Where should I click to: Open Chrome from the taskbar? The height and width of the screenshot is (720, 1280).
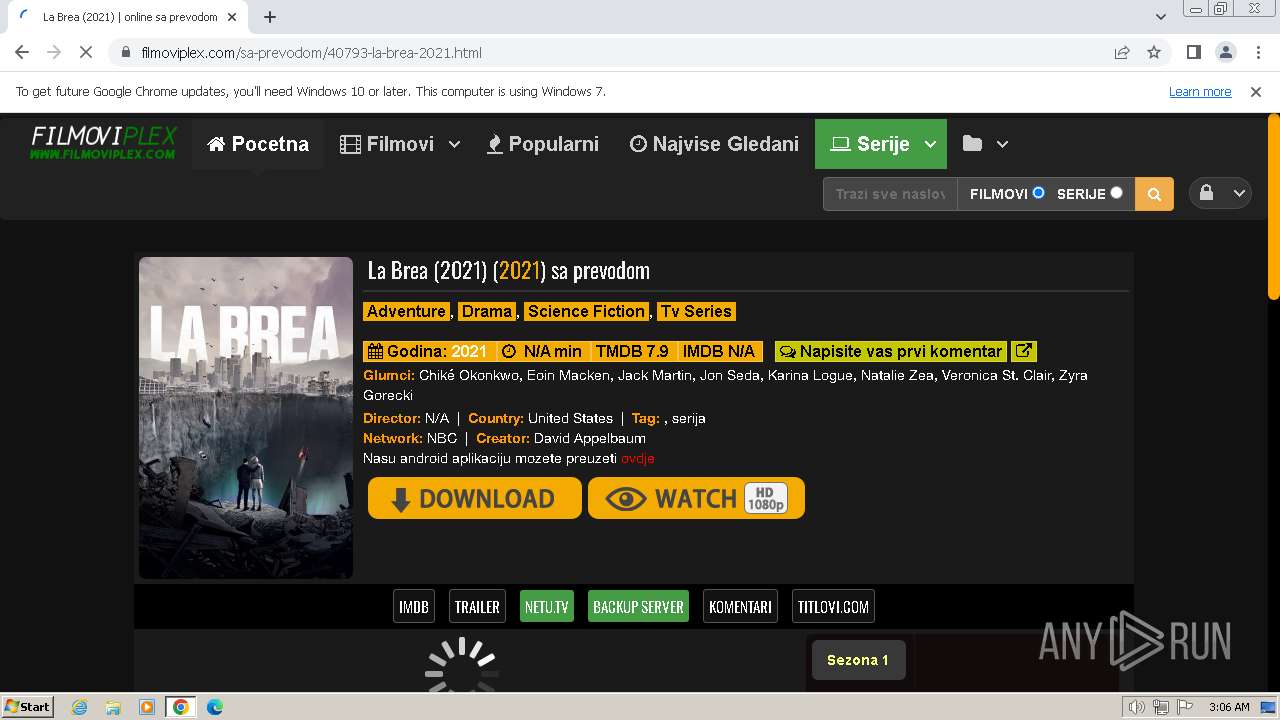[x=181, y=707]
